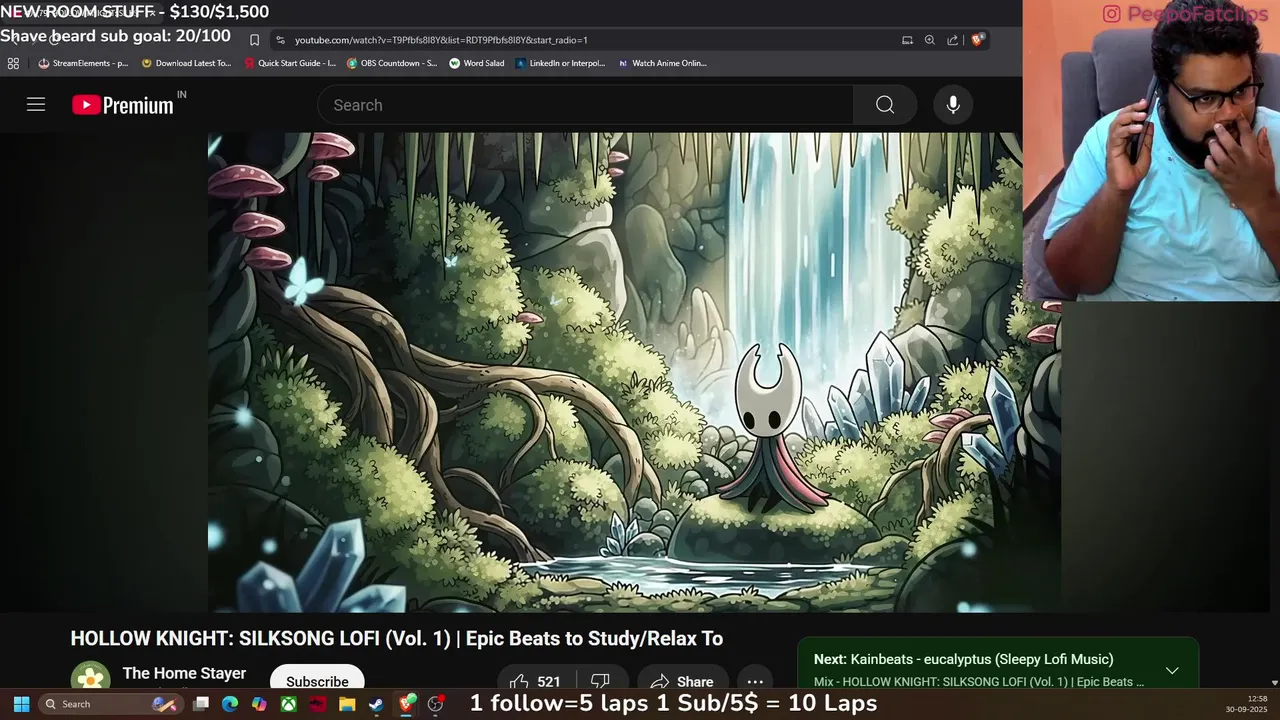The image size is (1280, 720).
Task: Click the magnifier search button
Action: click(885, 105)
